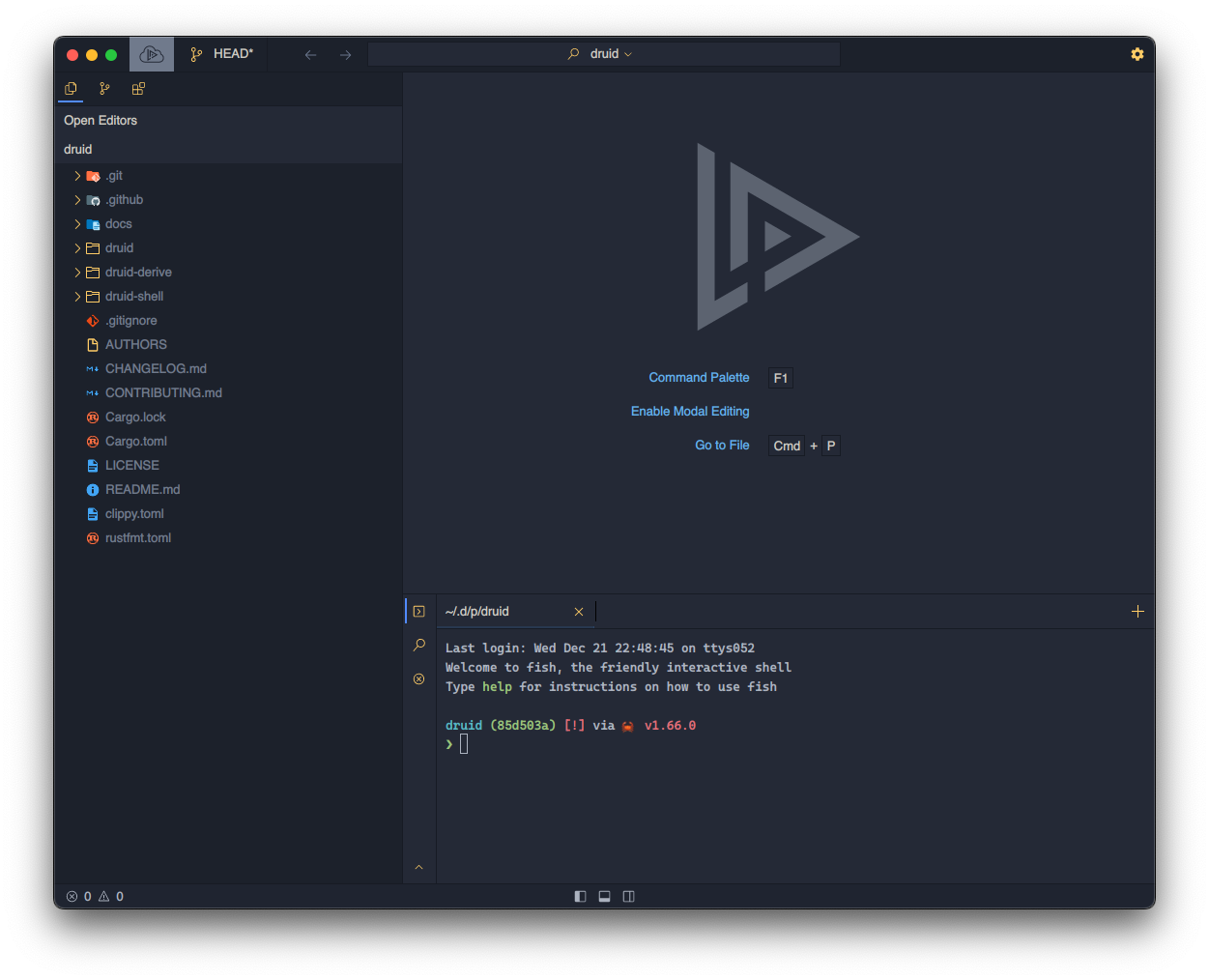
Task: Open the search panel icon beside terminal
Action: (418, 645)
